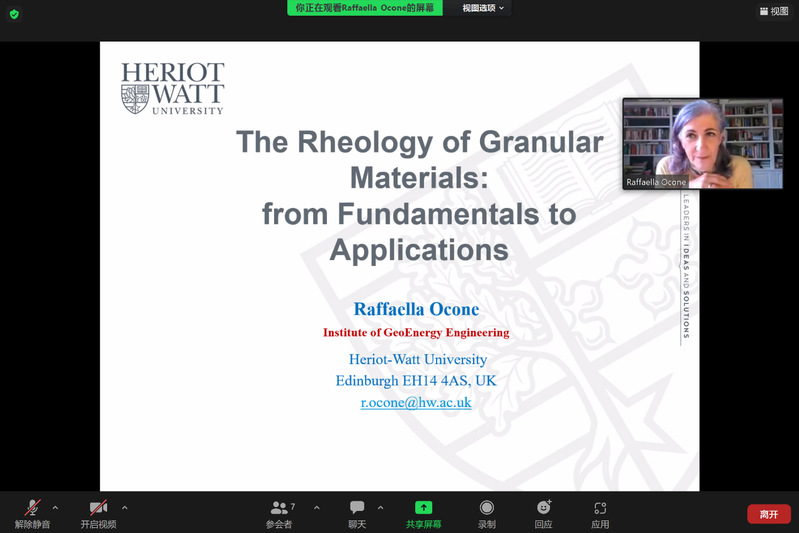Click the Heriot Watt University logo
Viewport: 799px width, 533px height.
tap(173, 88)
